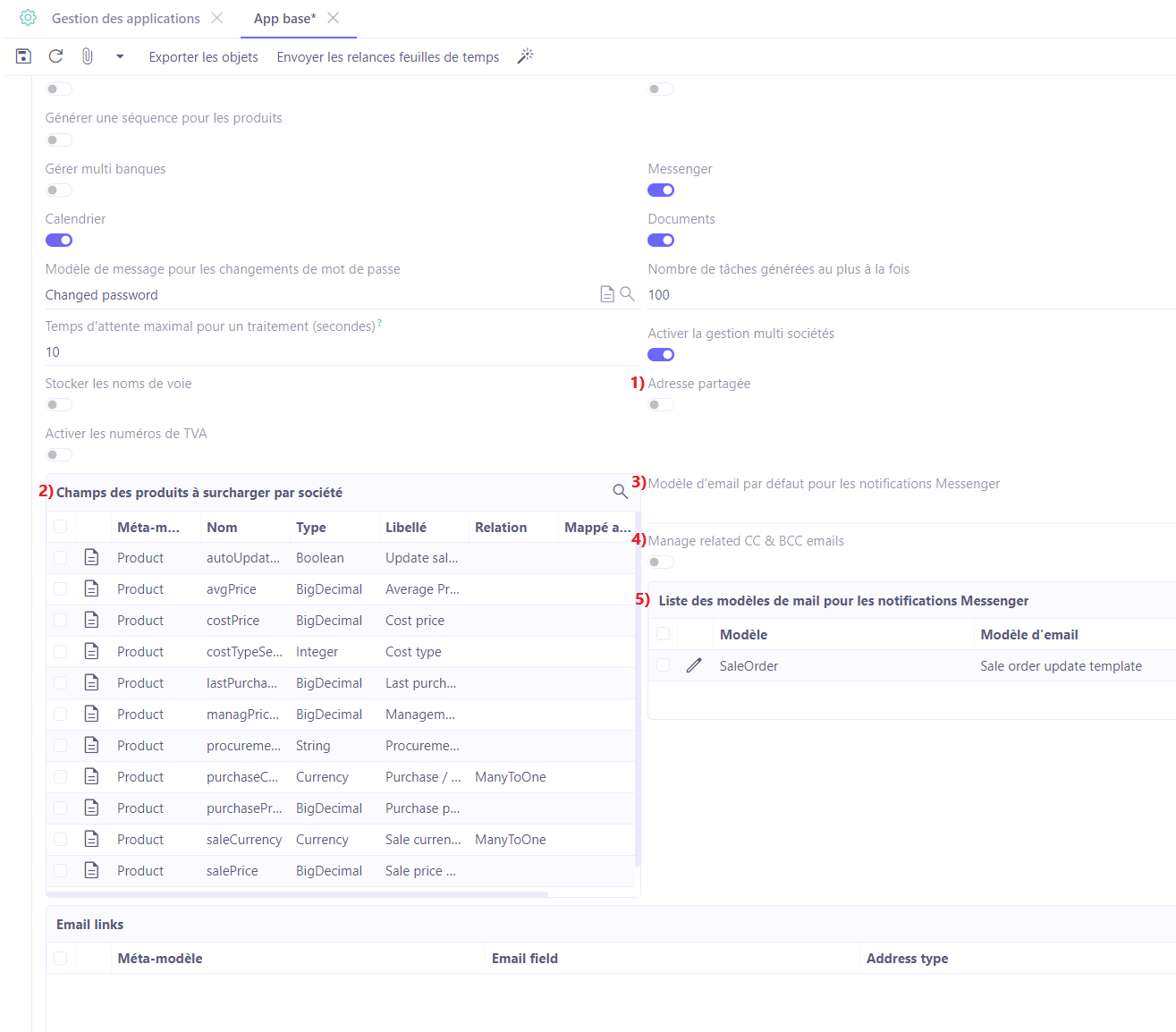1176x1032 pixels.
Task: Check select-all box in Messenger templates list
Action: click(x=664, y=634)
